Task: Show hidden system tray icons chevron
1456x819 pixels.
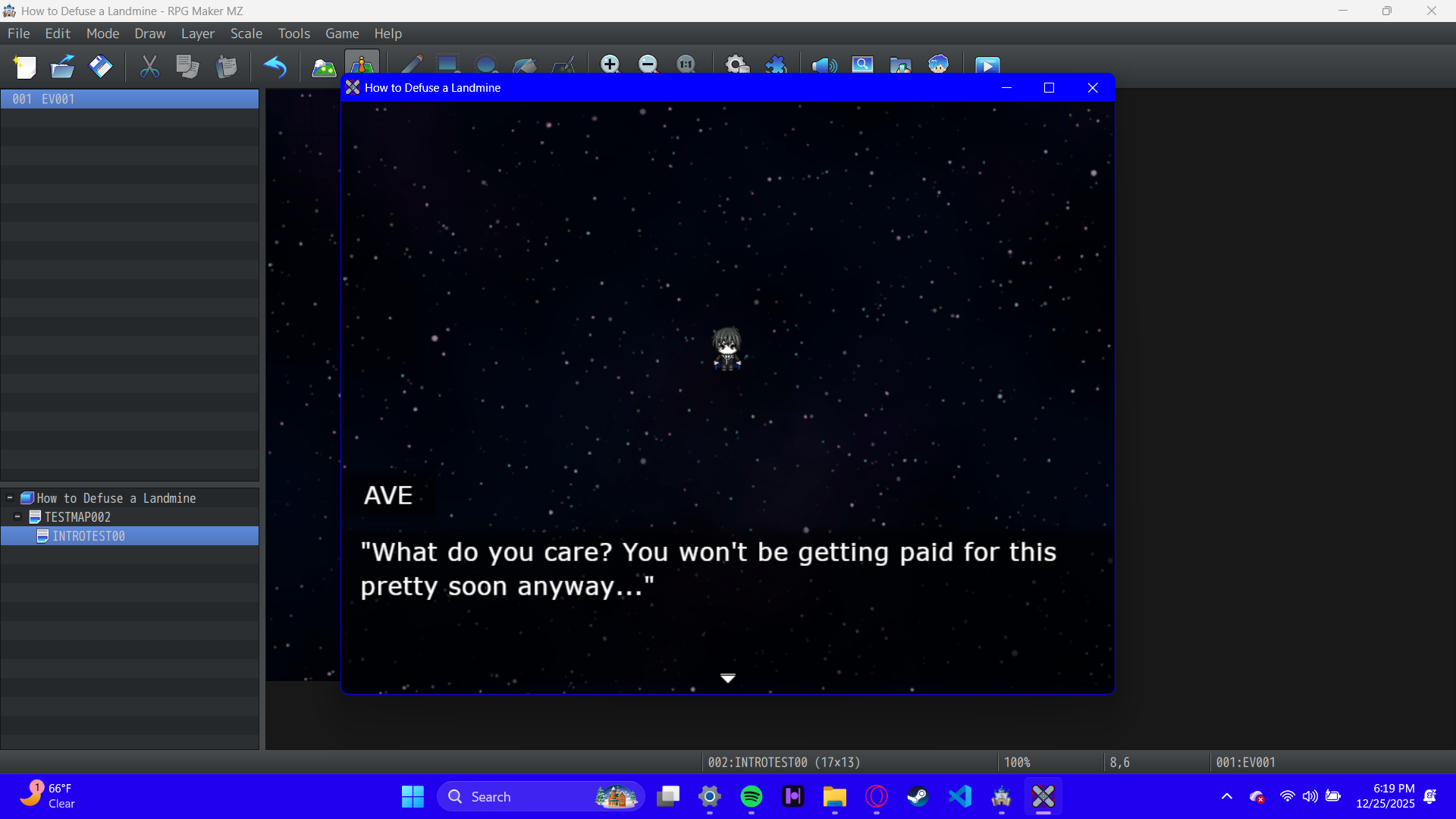Action: pyautogui.click(x=1226, y=796)
